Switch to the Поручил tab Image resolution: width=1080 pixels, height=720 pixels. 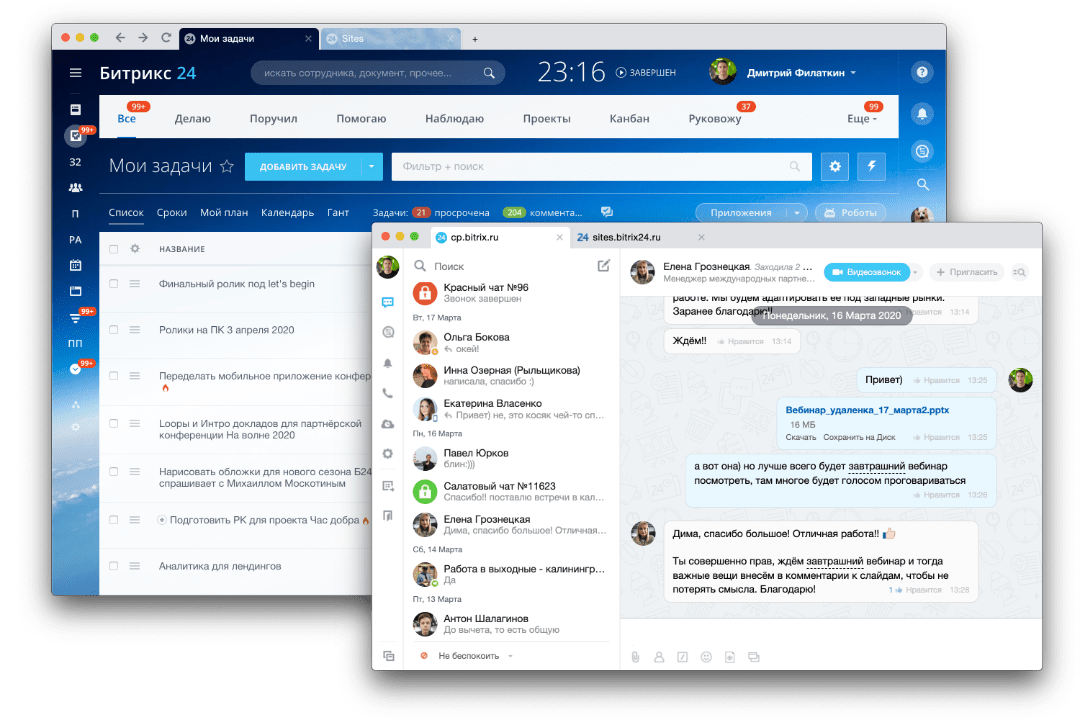273,119
